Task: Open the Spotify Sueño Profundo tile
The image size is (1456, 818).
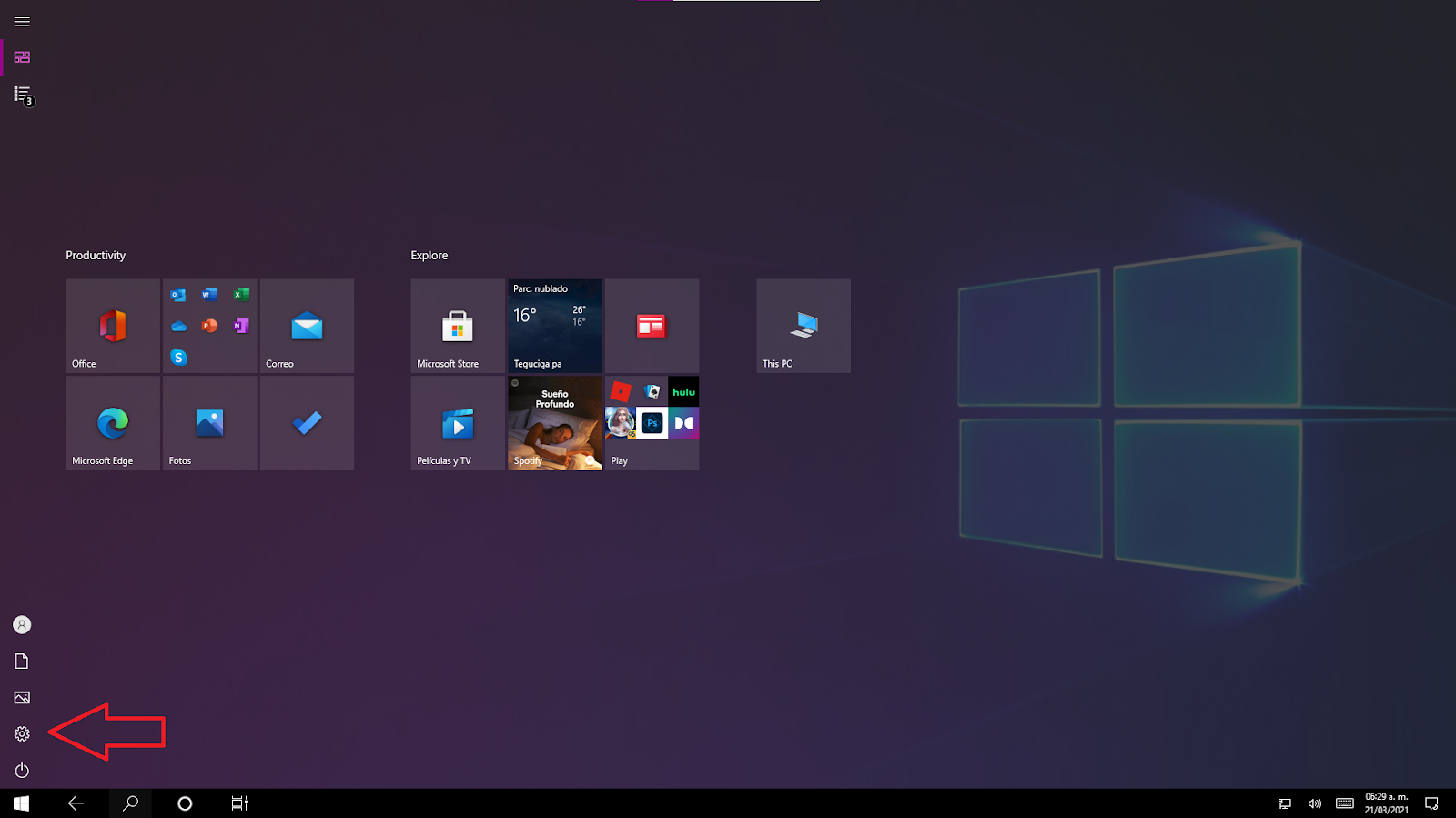Action: click(555, 423)
